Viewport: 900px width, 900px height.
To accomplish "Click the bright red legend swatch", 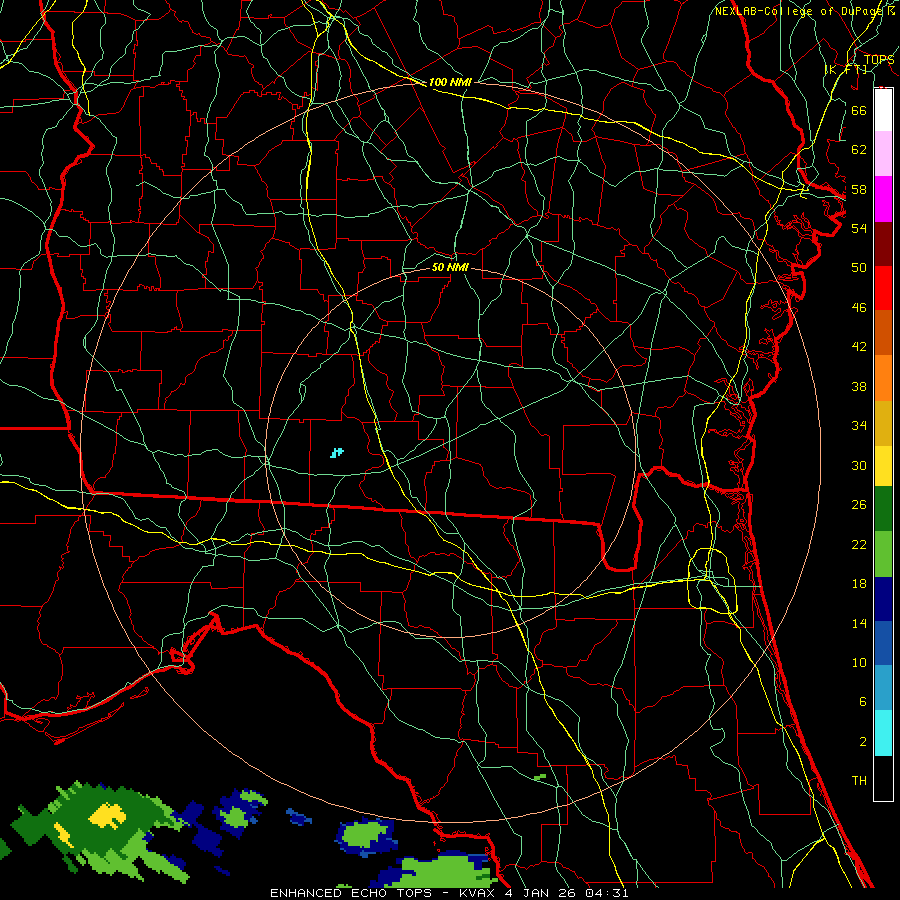I will click(883, 288).
